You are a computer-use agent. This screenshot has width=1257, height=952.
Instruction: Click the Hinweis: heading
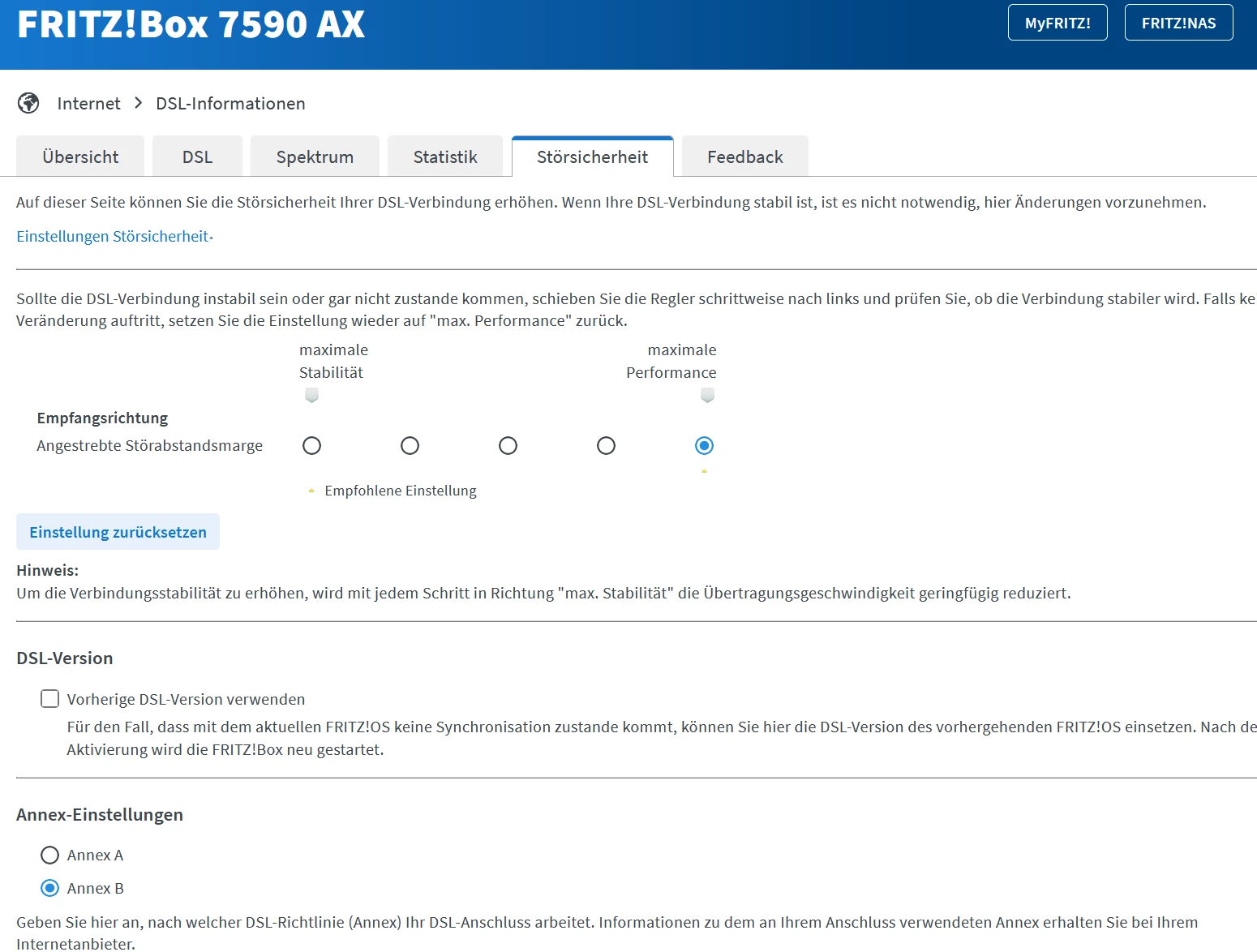[48, 570]
